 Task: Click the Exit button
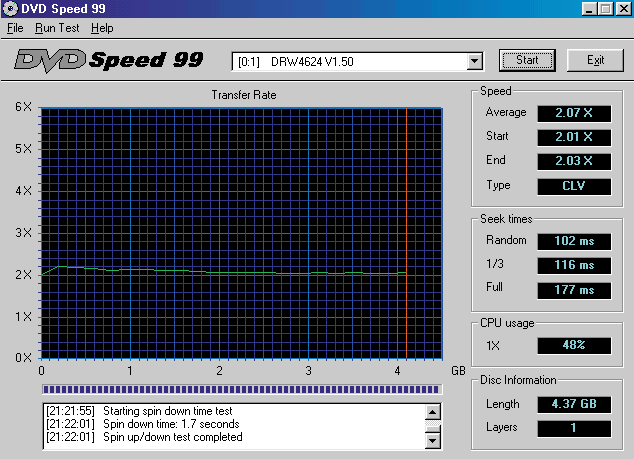tap(595, 61)
